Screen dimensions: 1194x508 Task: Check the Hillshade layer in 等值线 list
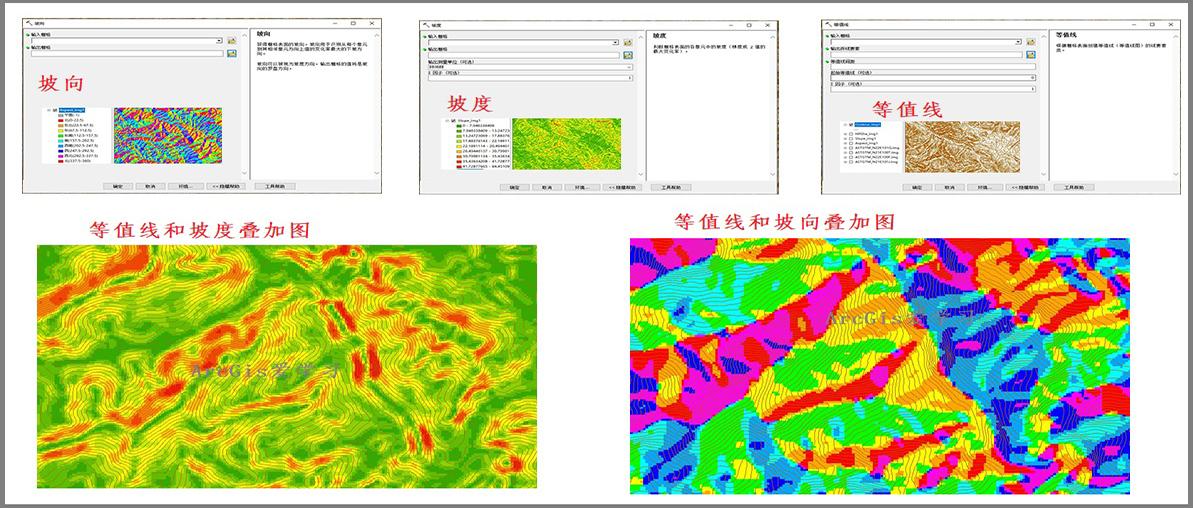click(x=851, y=134)
